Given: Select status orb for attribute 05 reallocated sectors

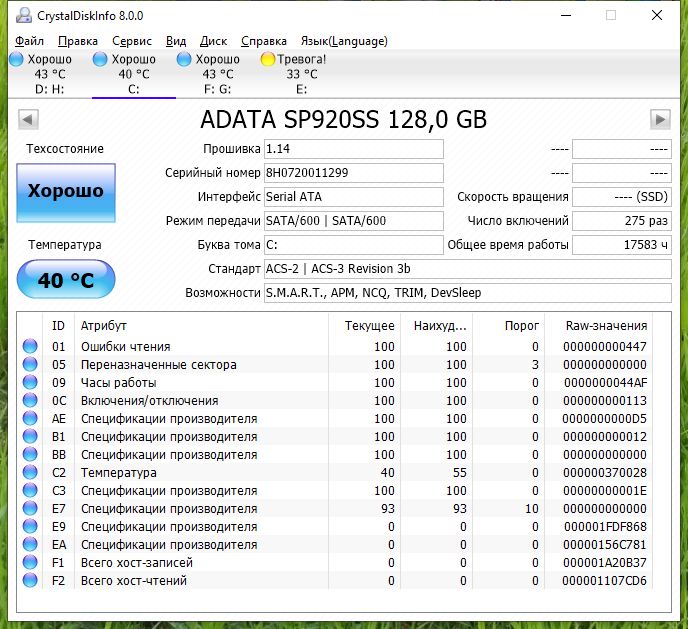Looking at the screenshot, I should [x=29, y=365].
